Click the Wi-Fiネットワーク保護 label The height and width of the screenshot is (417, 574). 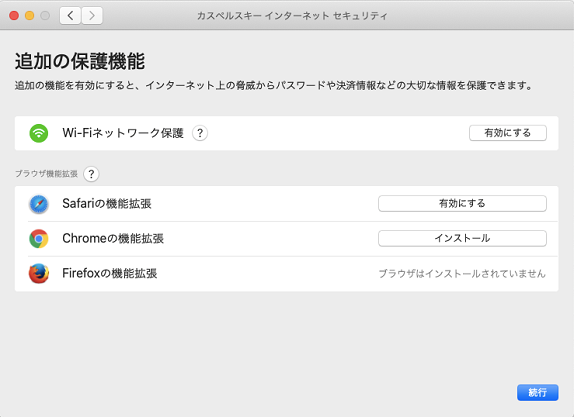(123, 133)
